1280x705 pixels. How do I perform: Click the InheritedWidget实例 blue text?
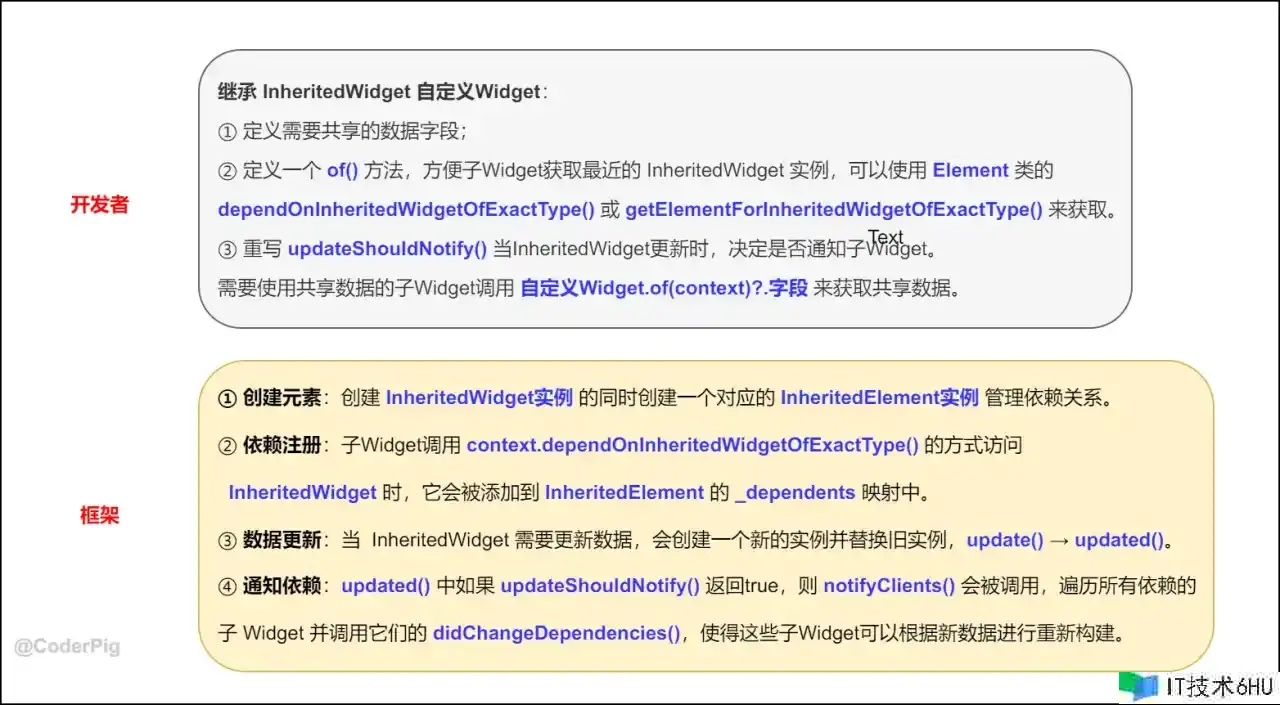479,397
